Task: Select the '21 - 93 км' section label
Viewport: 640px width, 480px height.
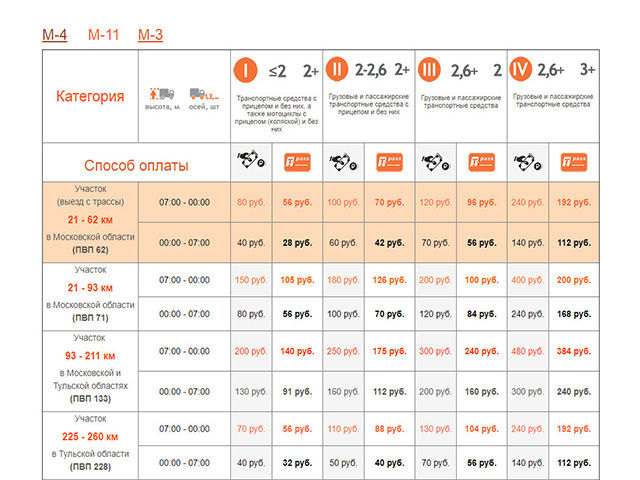Action: click(90, 288)
